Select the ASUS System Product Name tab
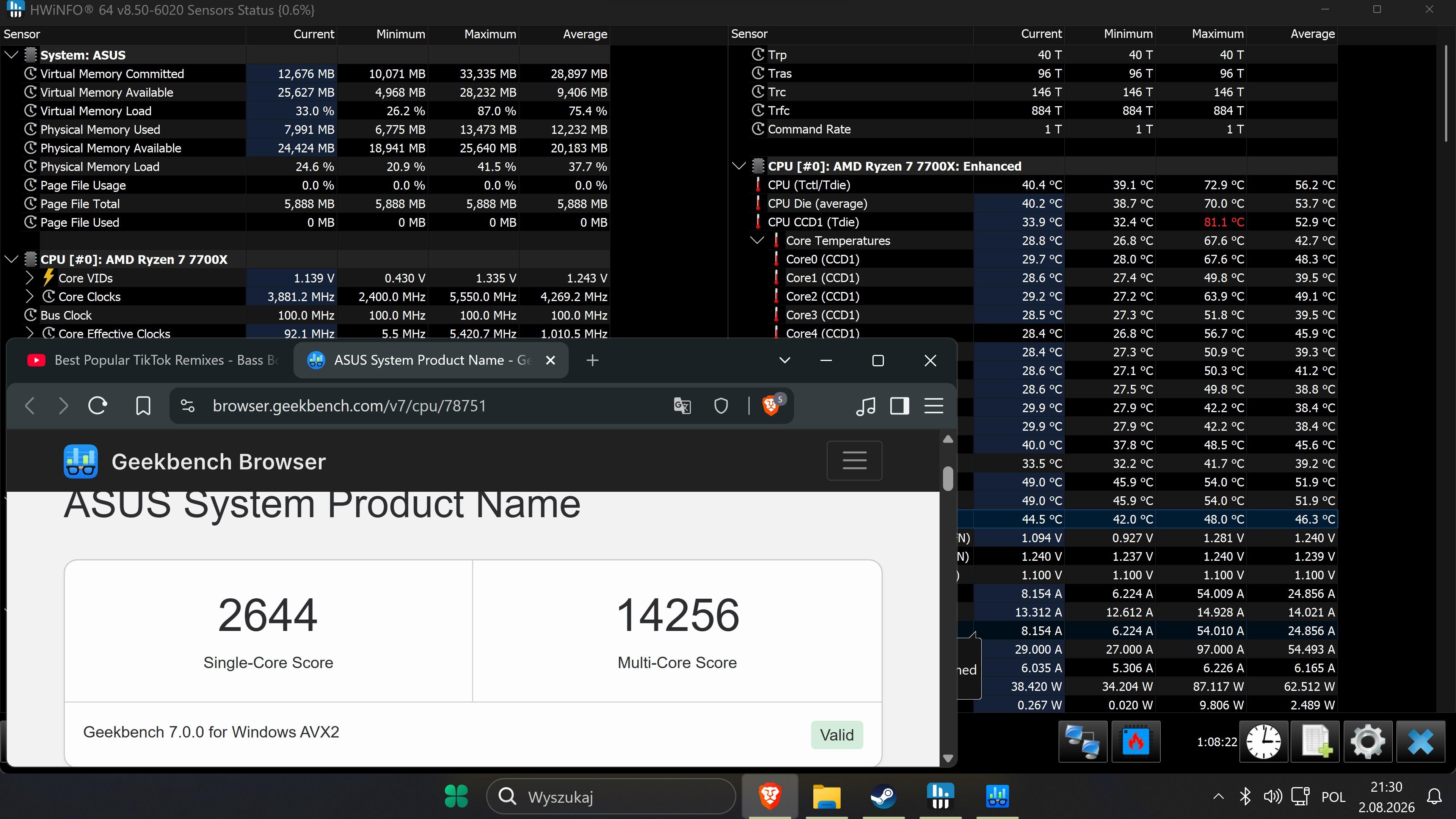The width and height of the screenshot is (1456, 819). (x=431, y=361)
